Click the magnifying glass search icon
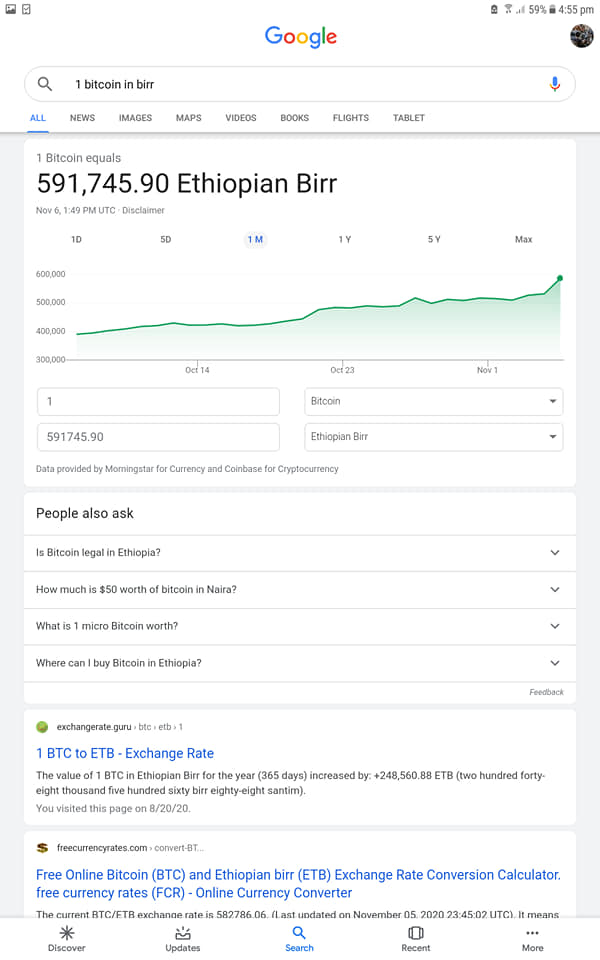This screenshot has width=600, height=960. pyautogui.click(x=45, y=84)
